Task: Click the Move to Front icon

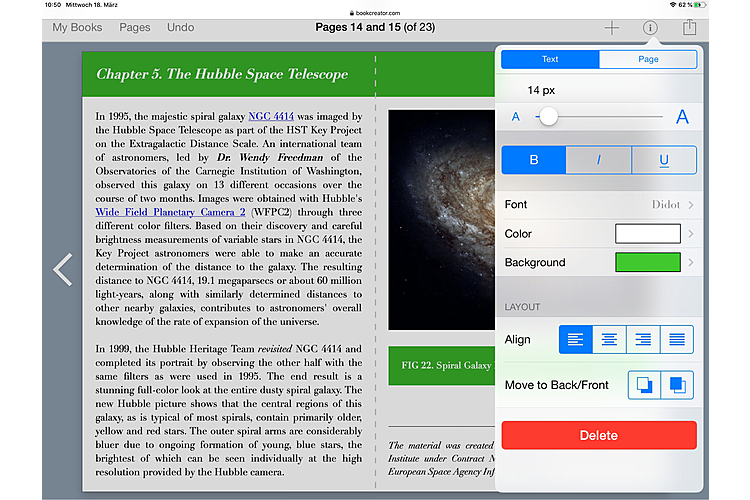Action: [677, 385]
